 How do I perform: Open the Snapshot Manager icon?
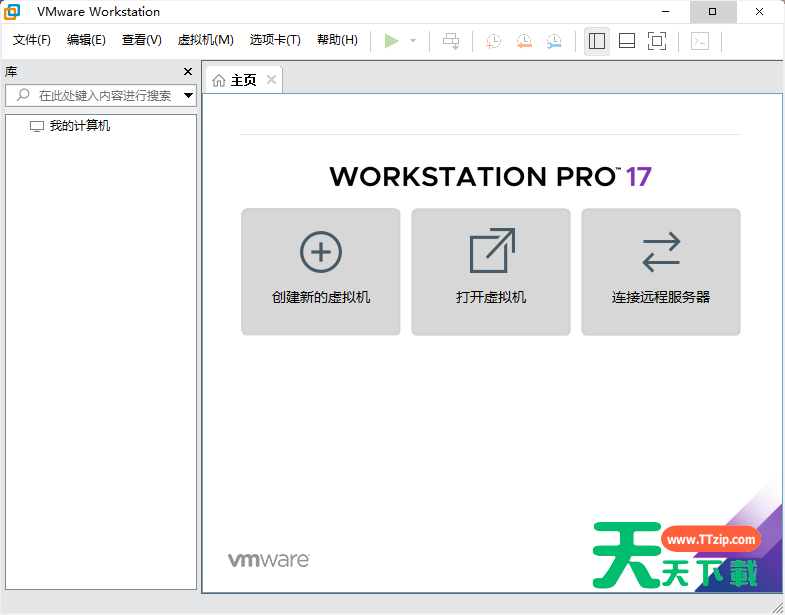tap(554, 41)
